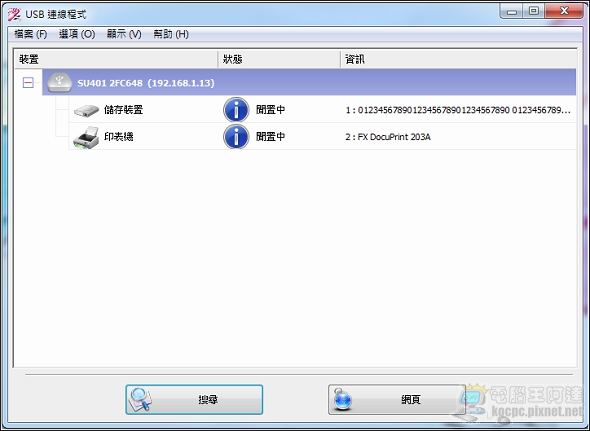This screenshot has width=590, height=431.
Task: Click info status icon for 印表機
Action: 236,137
